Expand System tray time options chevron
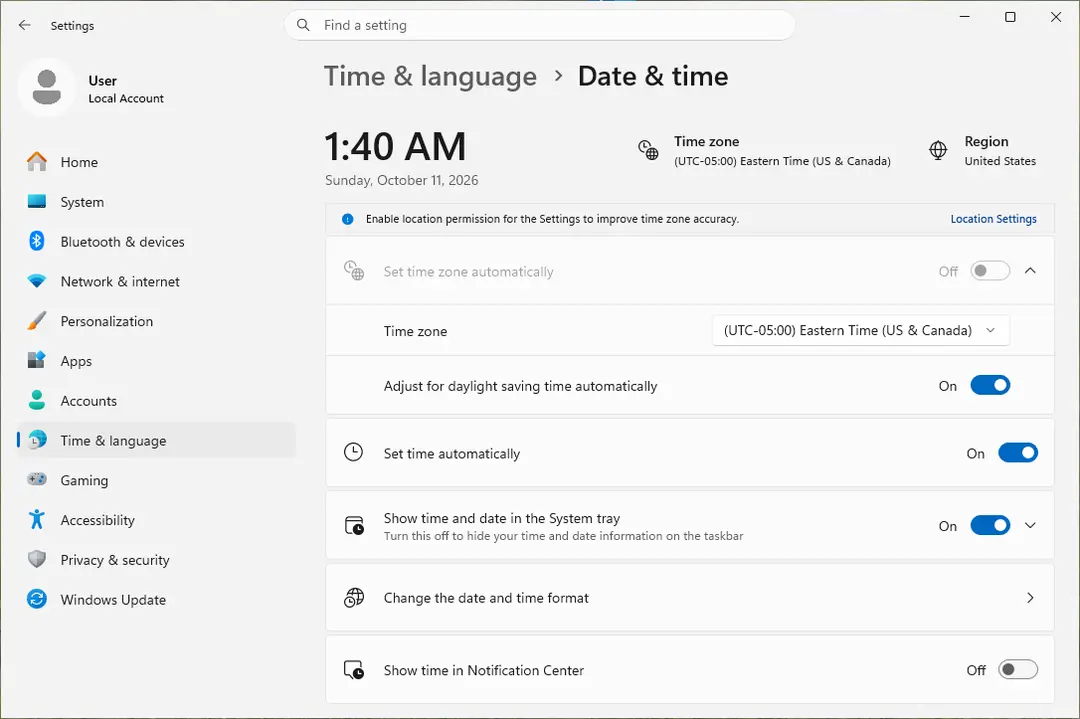The image size is (1080, 719). pyautogui.click(x=1030, y=525)
